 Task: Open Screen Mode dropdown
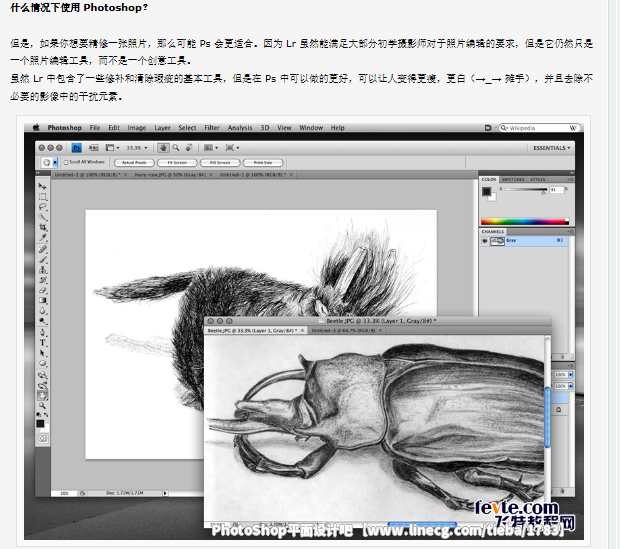coord(232,148)
